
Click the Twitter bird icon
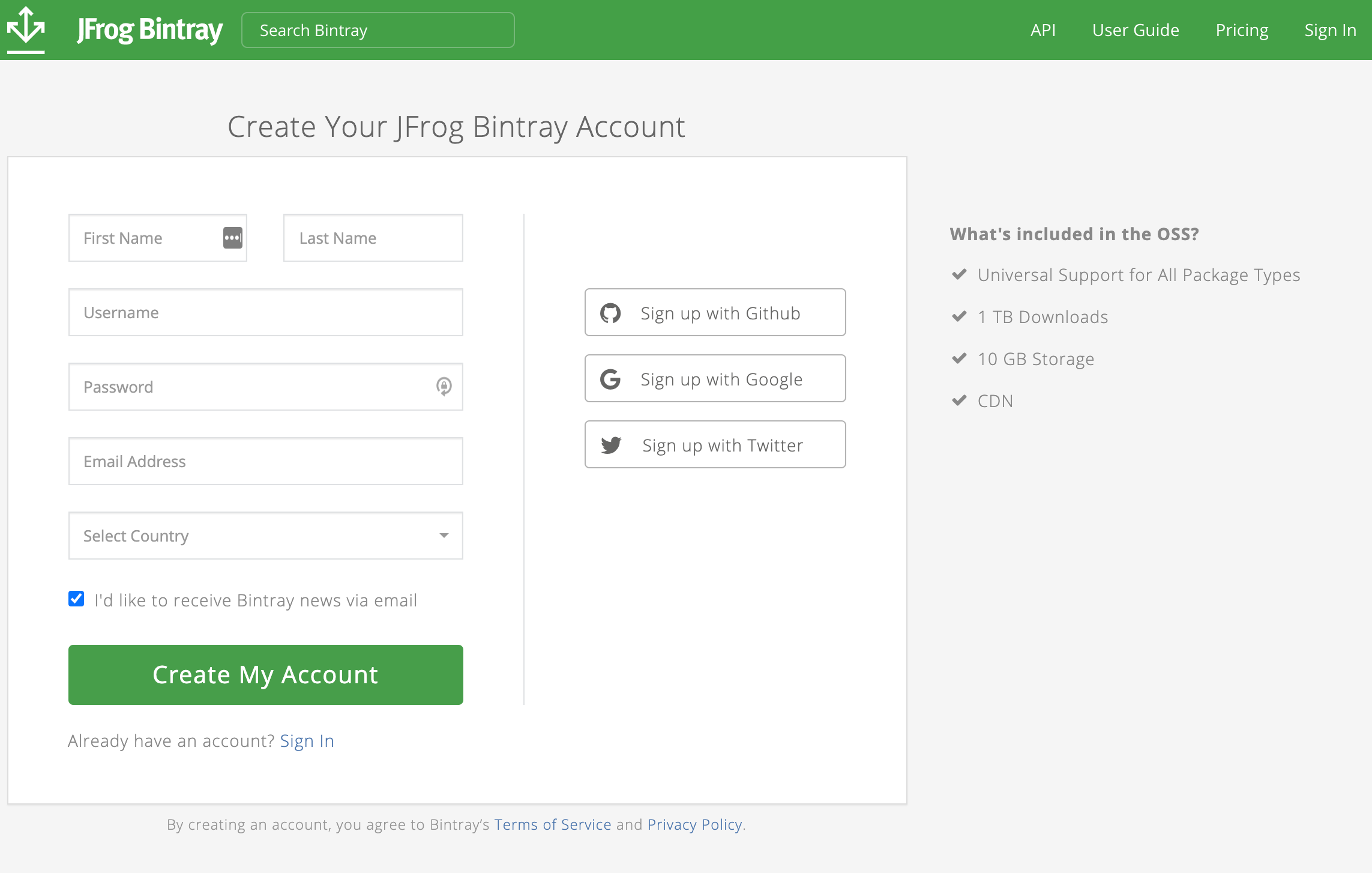(x=610, y=444)
